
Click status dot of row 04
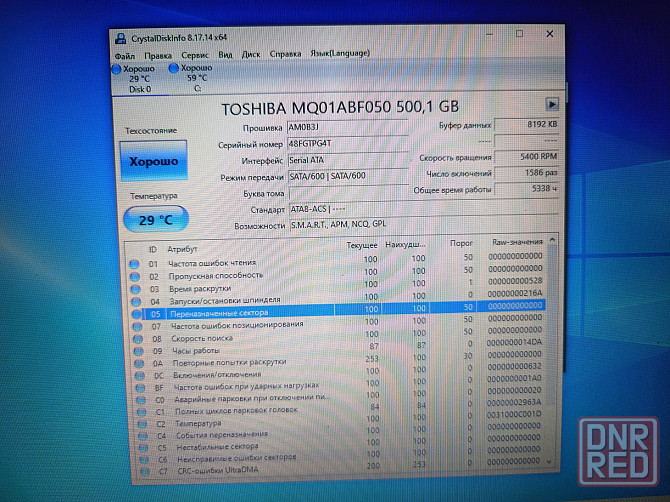tap(136, 302)
